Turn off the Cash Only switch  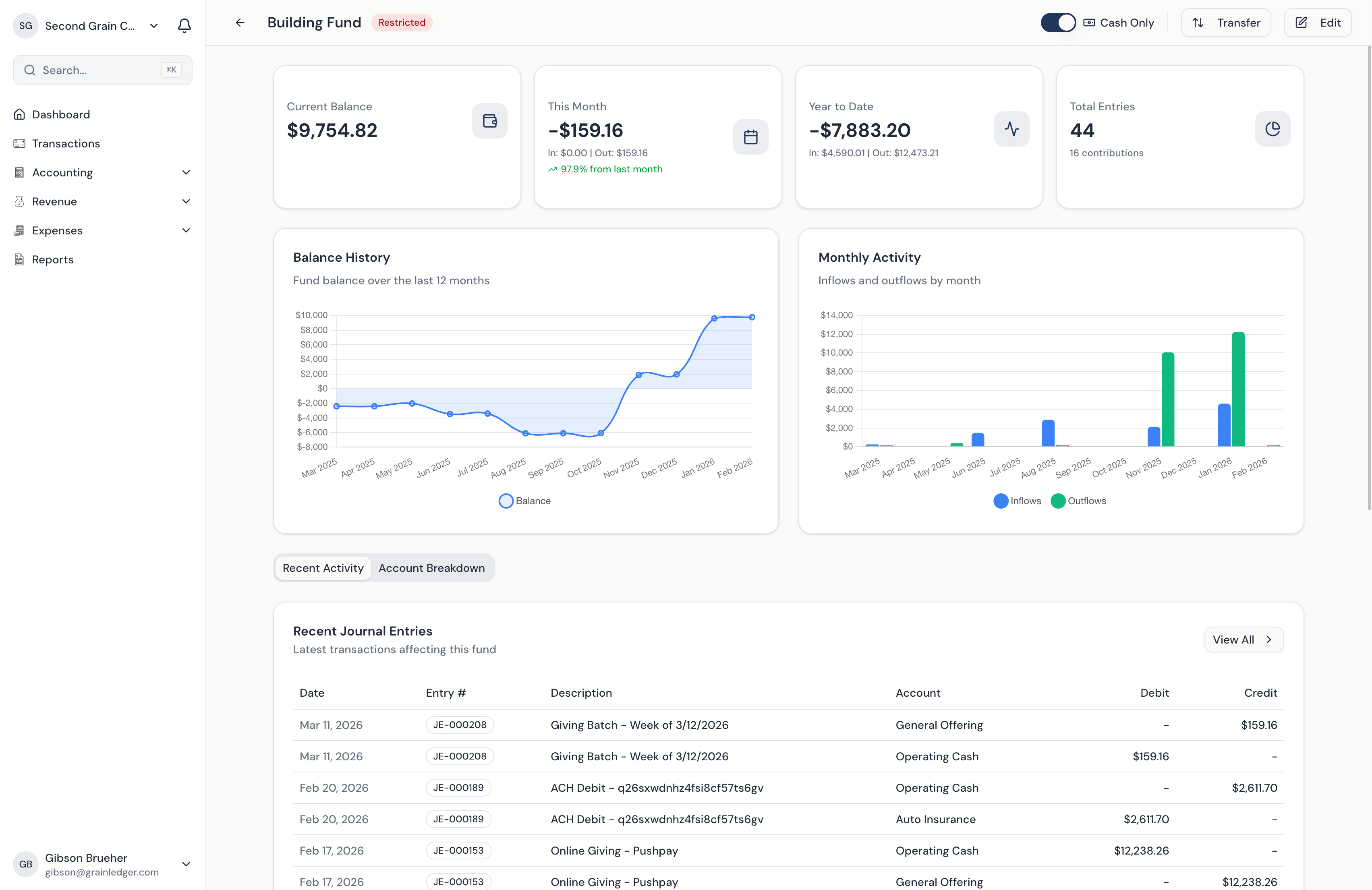point(1057,23)
